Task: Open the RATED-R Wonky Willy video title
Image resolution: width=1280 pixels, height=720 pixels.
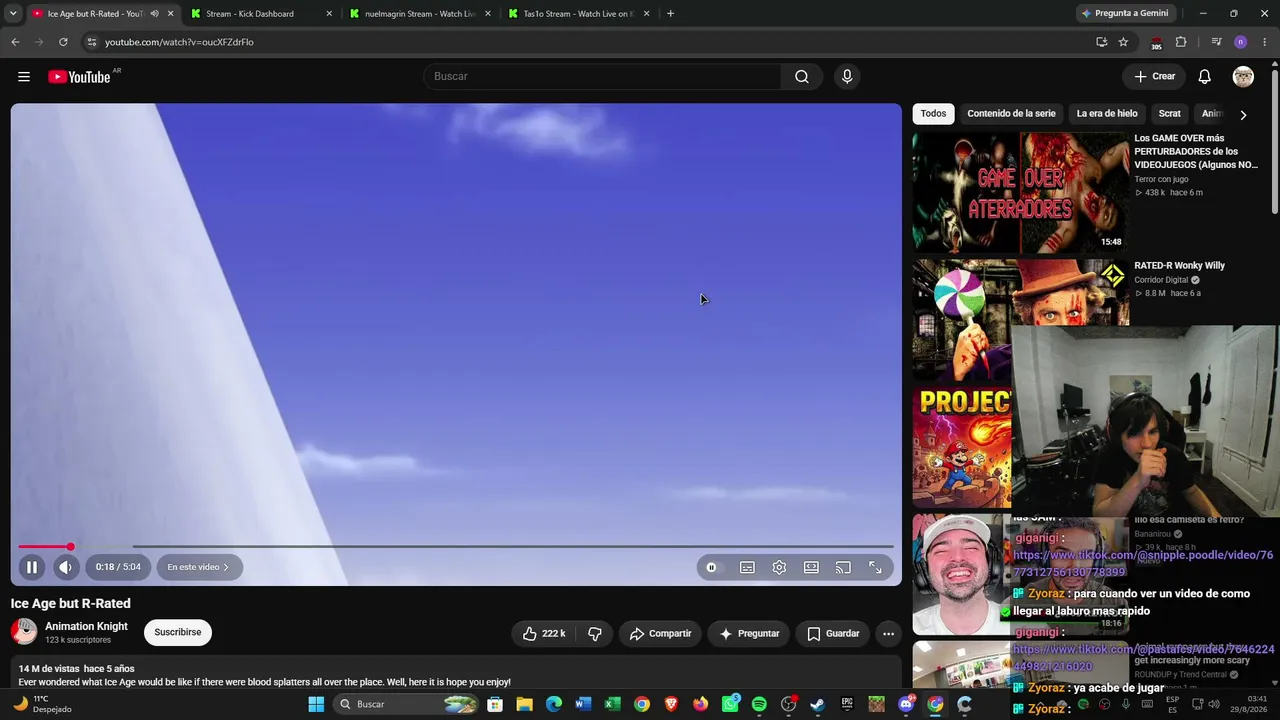Action: (x=1179, y=266)
